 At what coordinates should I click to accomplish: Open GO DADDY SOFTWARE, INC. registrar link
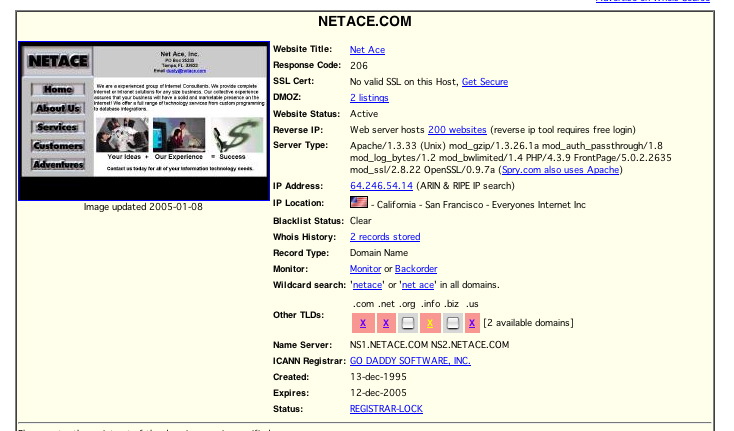pyautogui.click(x=410, y=360)
